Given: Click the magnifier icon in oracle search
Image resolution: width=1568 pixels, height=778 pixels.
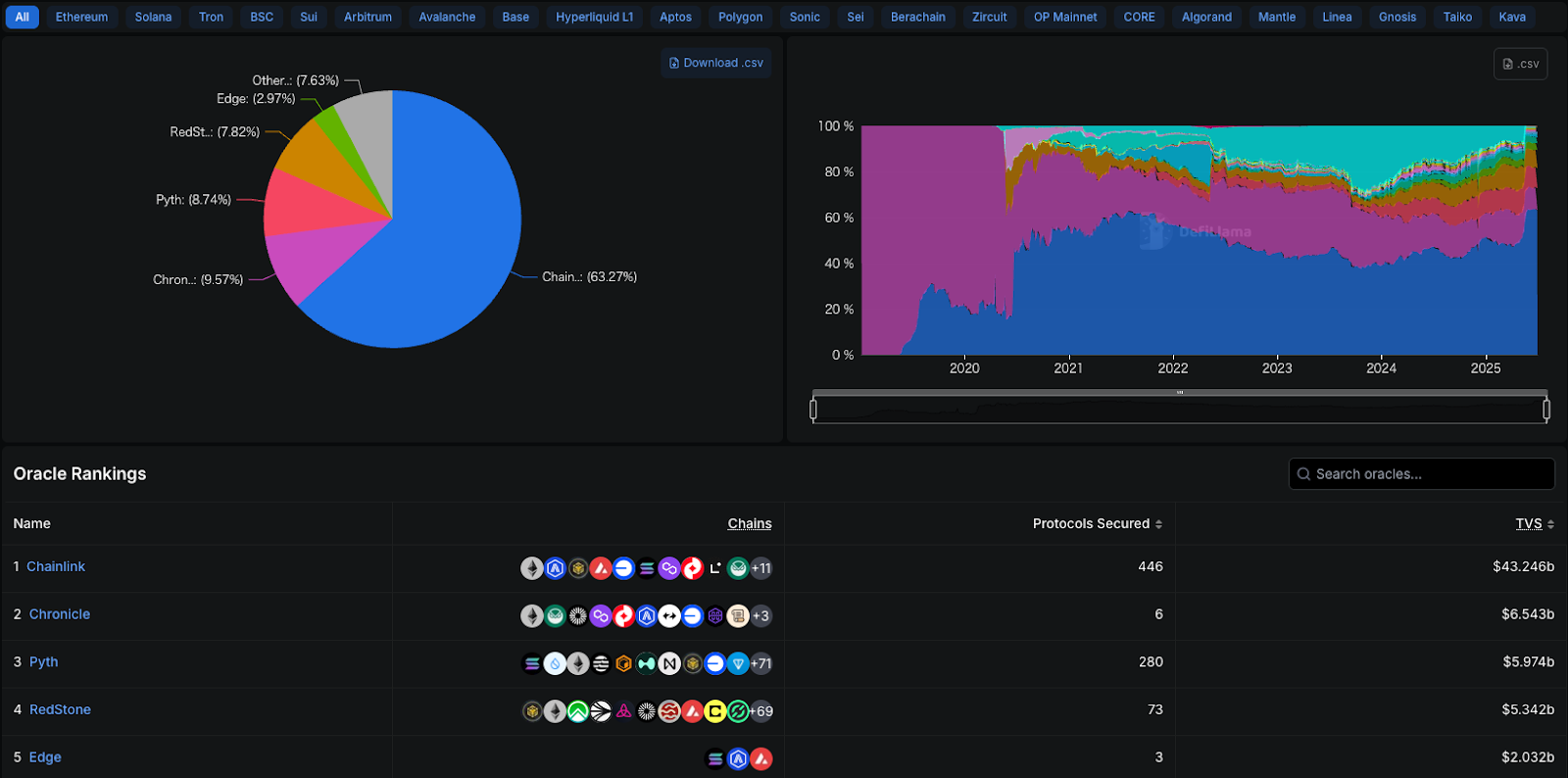Looking at the screenshot, I should 1303,474.
